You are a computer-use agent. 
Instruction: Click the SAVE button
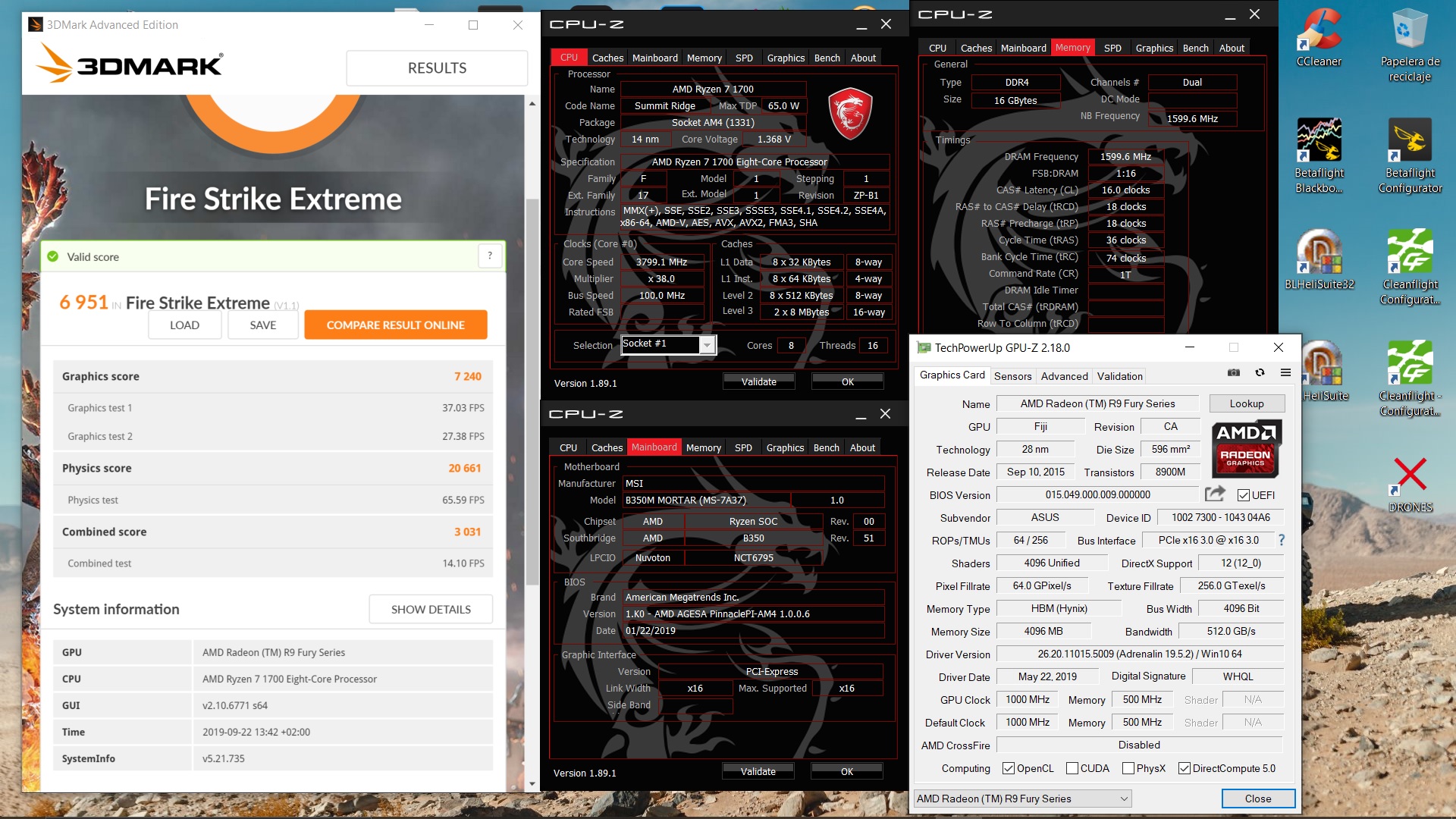(x=263, y=325)
